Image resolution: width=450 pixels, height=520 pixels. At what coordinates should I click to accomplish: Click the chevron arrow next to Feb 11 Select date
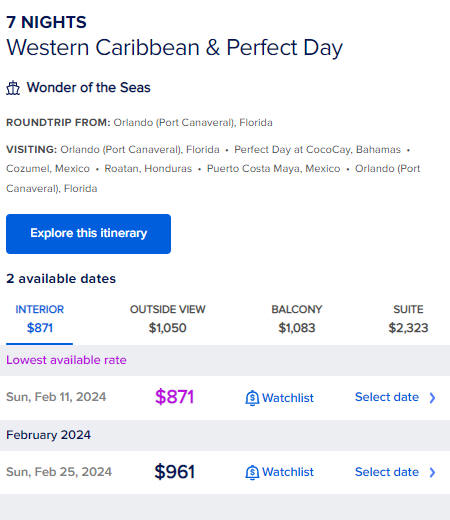[432, 398]
